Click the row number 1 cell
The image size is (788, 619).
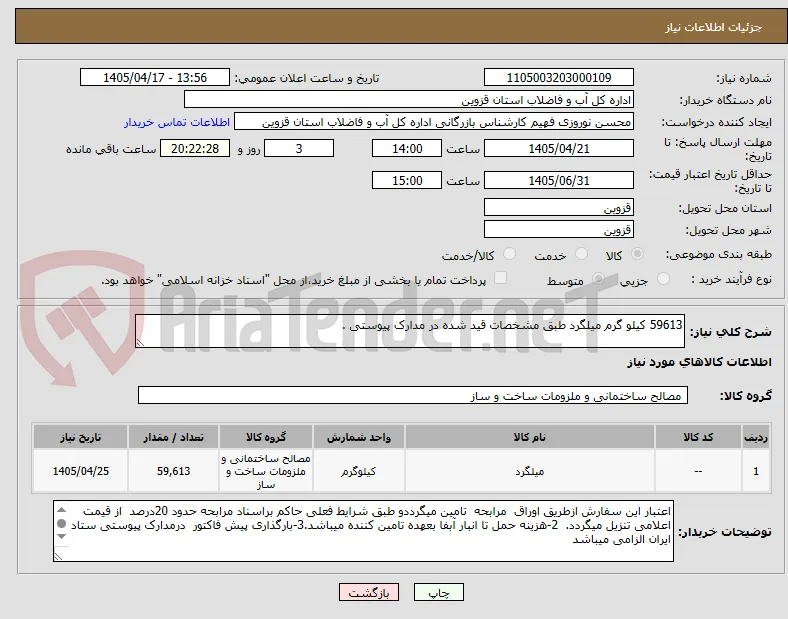point(756,471)
